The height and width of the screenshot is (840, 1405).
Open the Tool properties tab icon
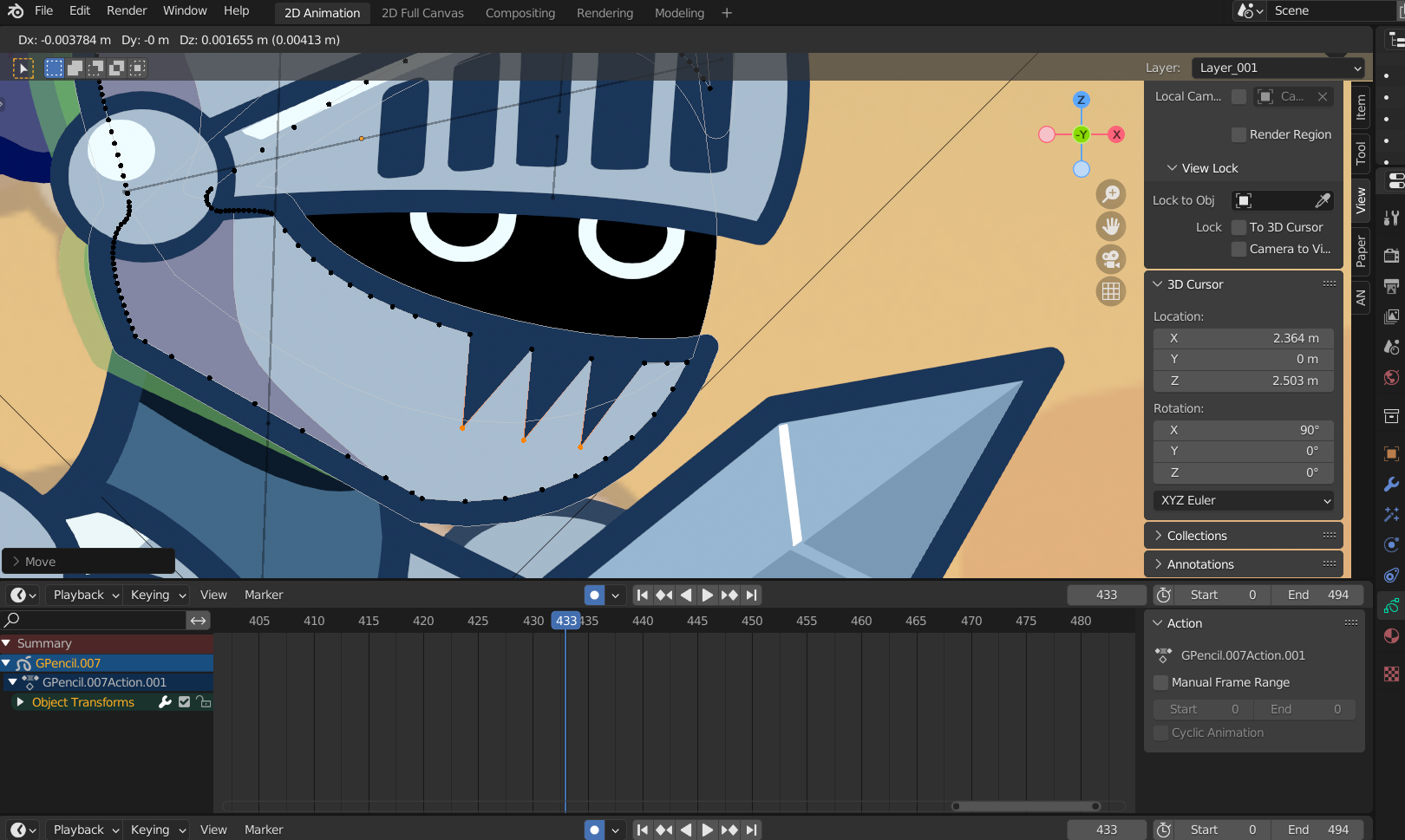click(x=1391, y=218)
